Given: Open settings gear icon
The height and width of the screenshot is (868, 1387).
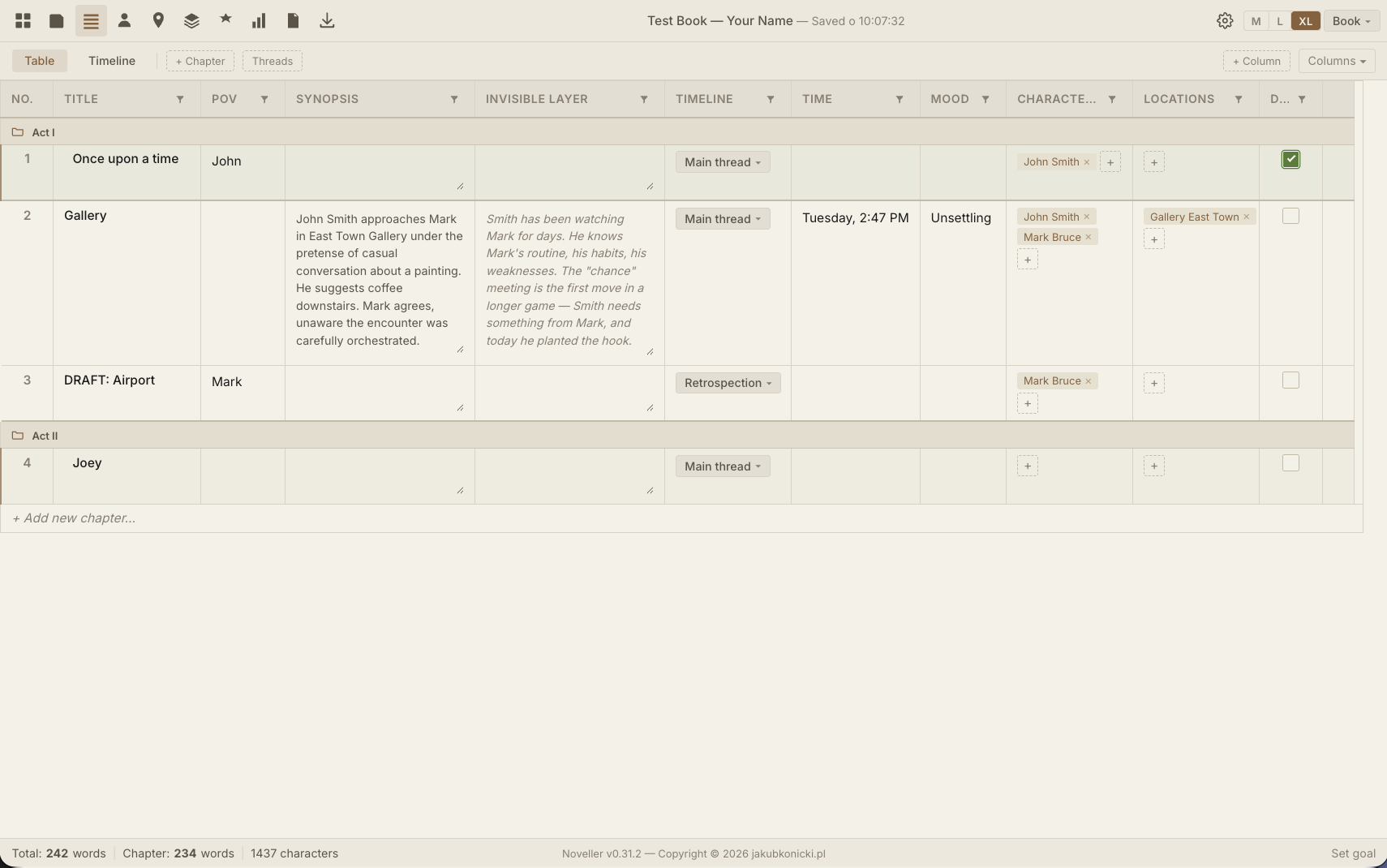Looking at the screenshot, I should (1225, 21).
